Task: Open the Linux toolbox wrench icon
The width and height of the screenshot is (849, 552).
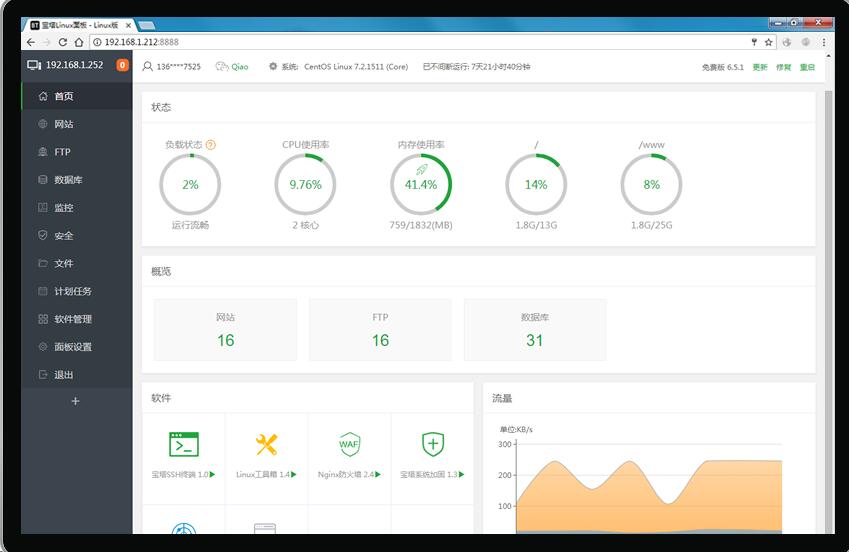Action: coord(266,444)
